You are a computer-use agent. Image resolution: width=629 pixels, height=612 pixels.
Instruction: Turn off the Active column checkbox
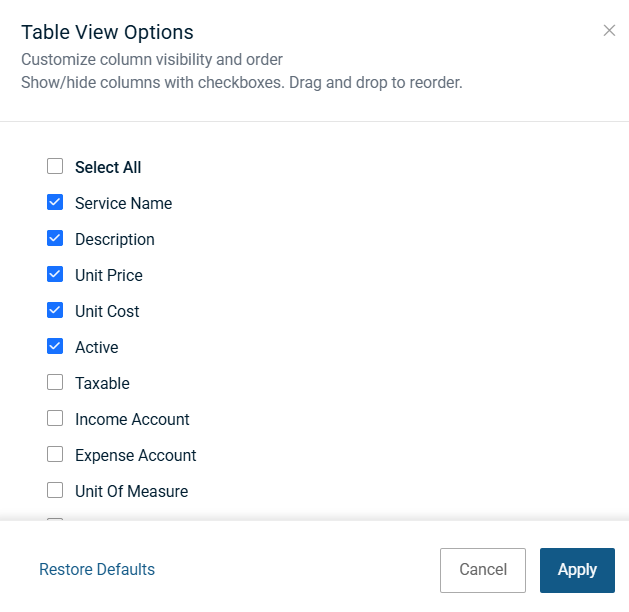pyautogui.click(x=55, y=347)
